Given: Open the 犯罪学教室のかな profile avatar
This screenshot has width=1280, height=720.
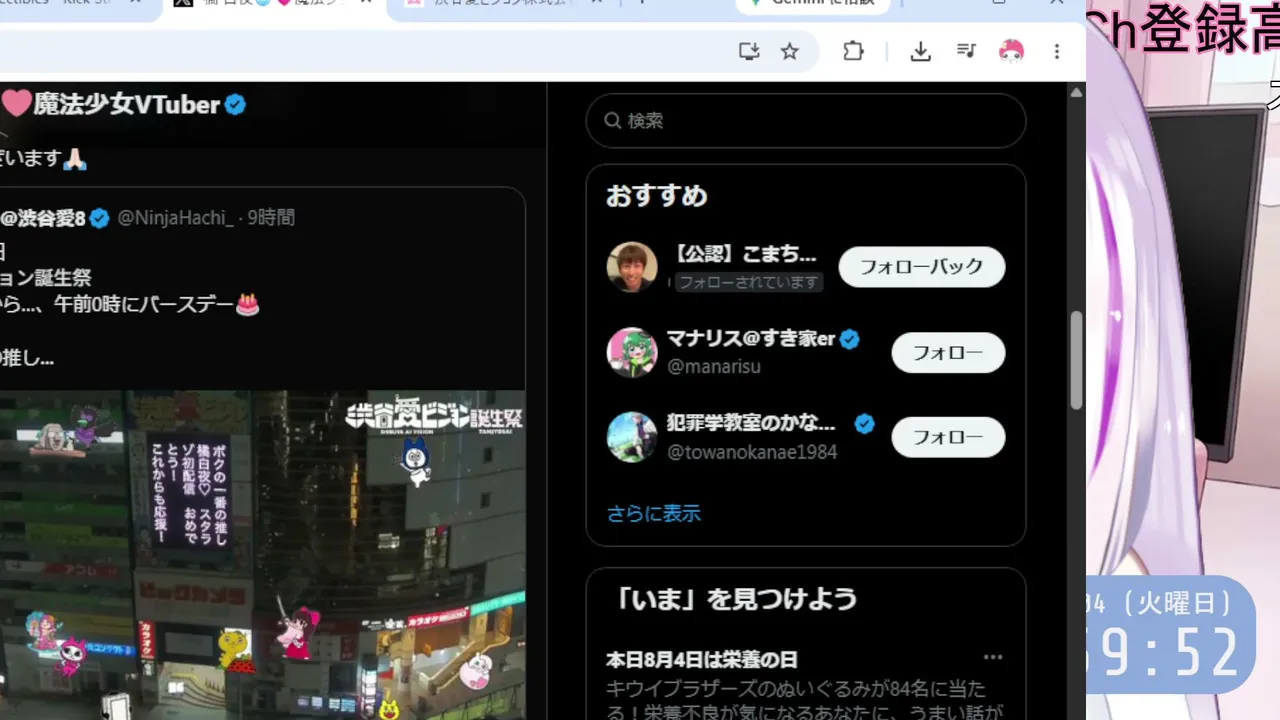Looking at the screenshot, I should coord(632,437).
